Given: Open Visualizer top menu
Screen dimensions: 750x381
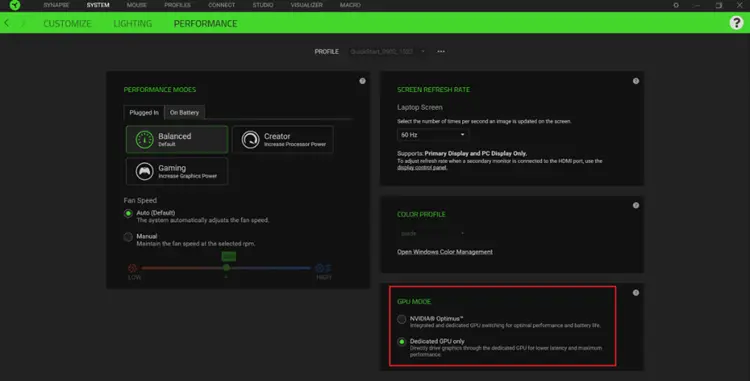Looking at the screenshot, I should click(x=307, y=5).
